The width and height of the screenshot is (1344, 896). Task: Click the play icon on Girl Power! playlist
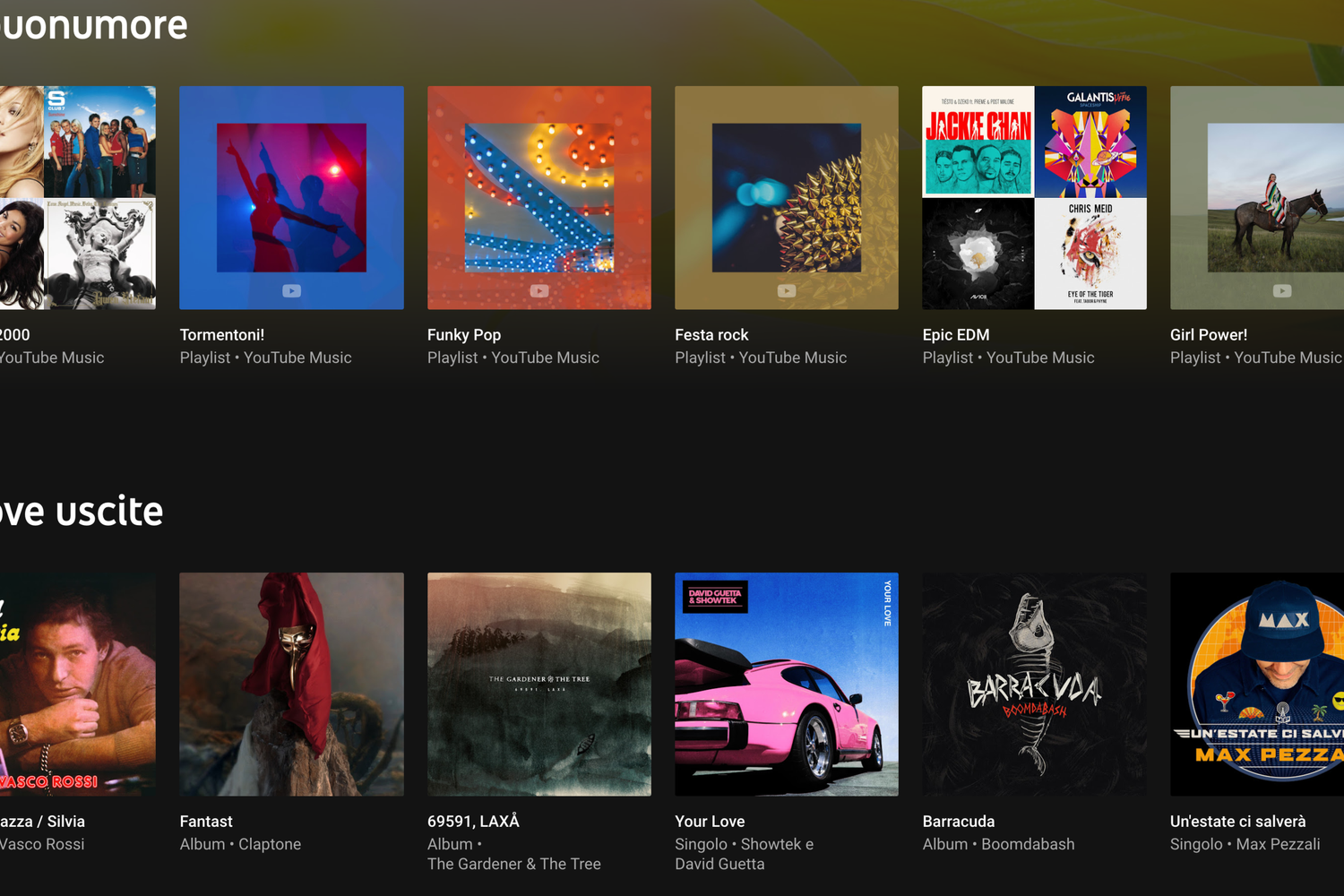coord(1281,290)
